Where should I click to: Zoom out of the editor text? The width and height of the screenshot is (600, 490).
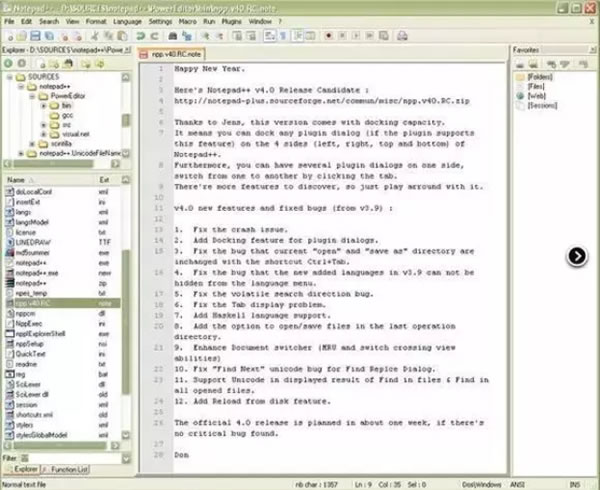(x=219, y=36)
